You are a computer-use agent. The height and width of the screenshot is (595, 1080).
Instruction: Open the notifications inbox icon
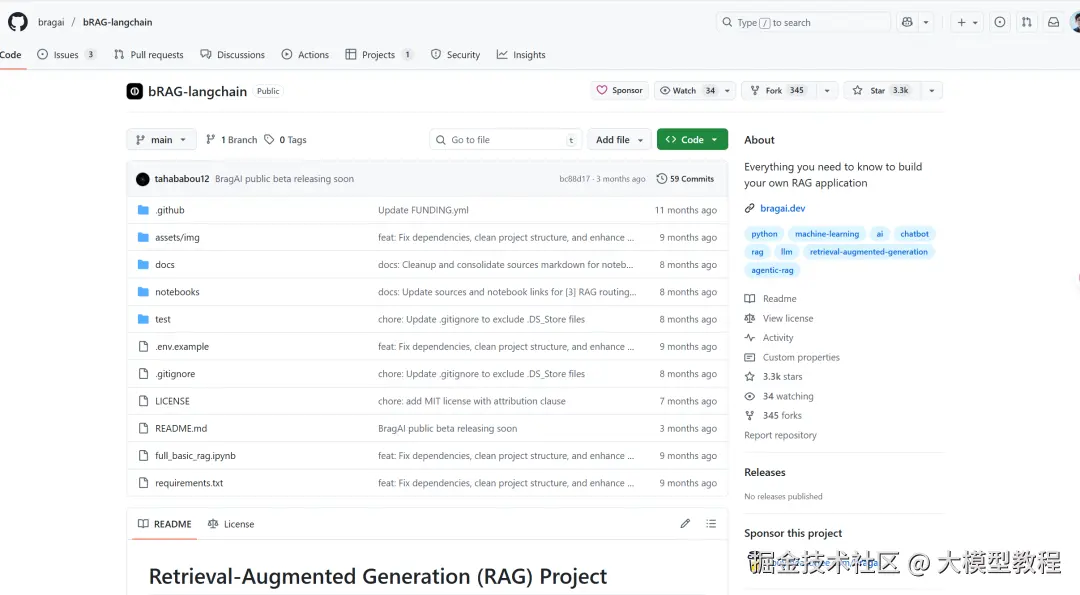pyautogui.click(x=1053, y=22)
